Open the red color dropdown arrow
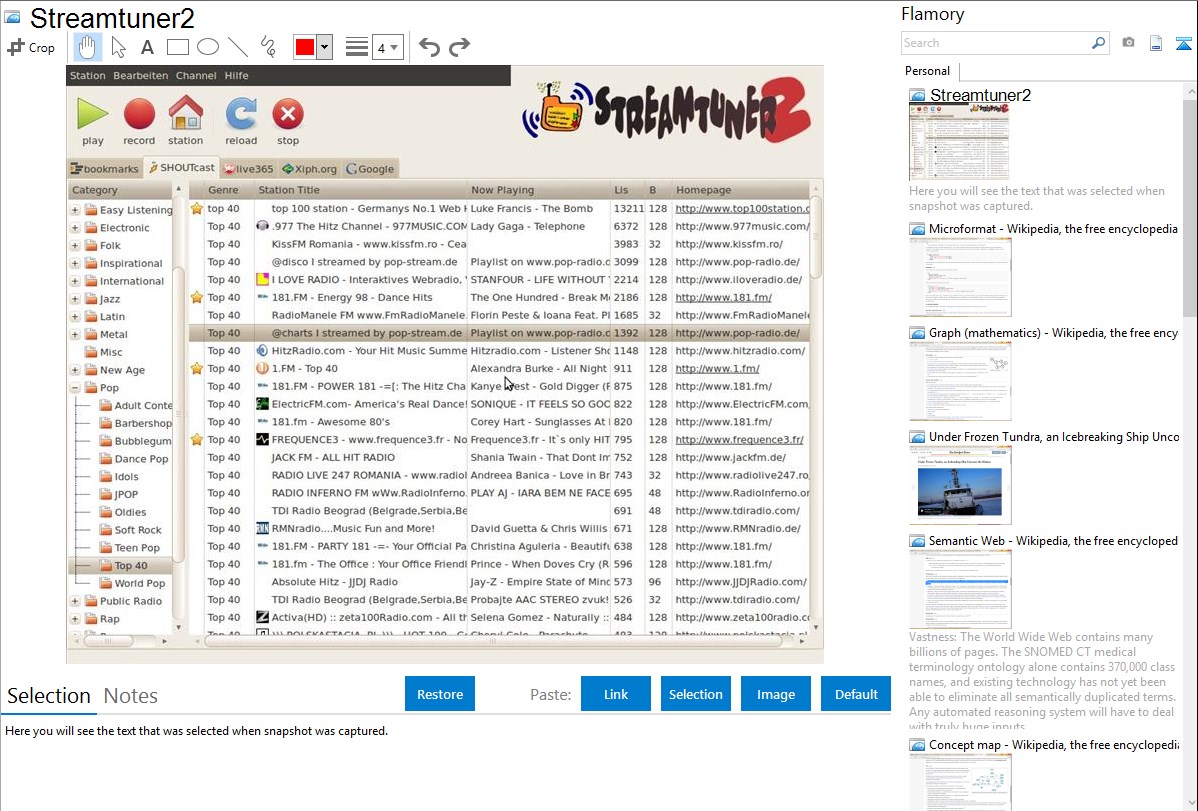The width and height of the screenshot is (1198, 811). click(x=325, y=47)
